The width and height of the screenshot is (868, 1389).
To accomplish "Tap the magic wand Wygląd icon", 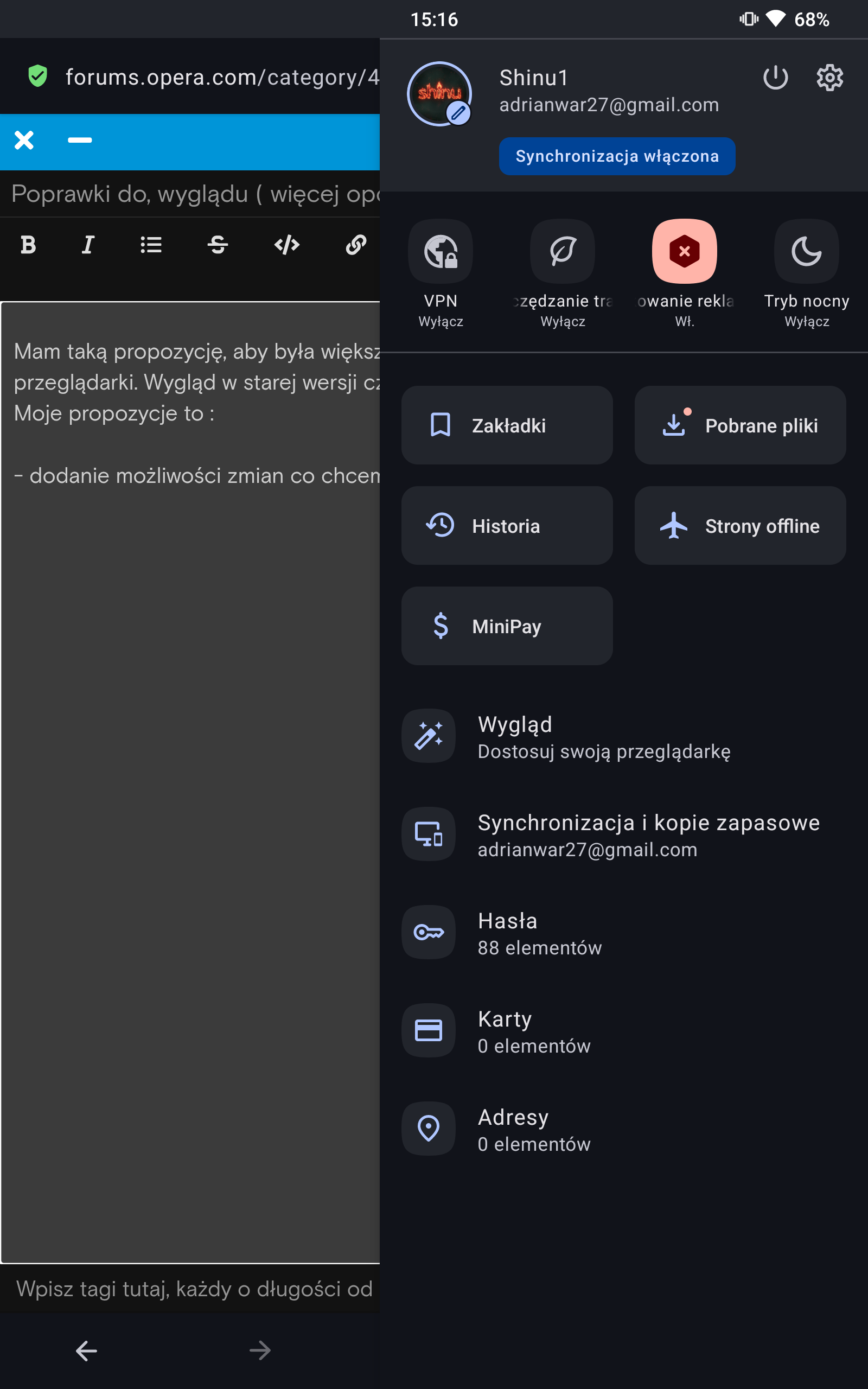I will [x=429, y=736].
